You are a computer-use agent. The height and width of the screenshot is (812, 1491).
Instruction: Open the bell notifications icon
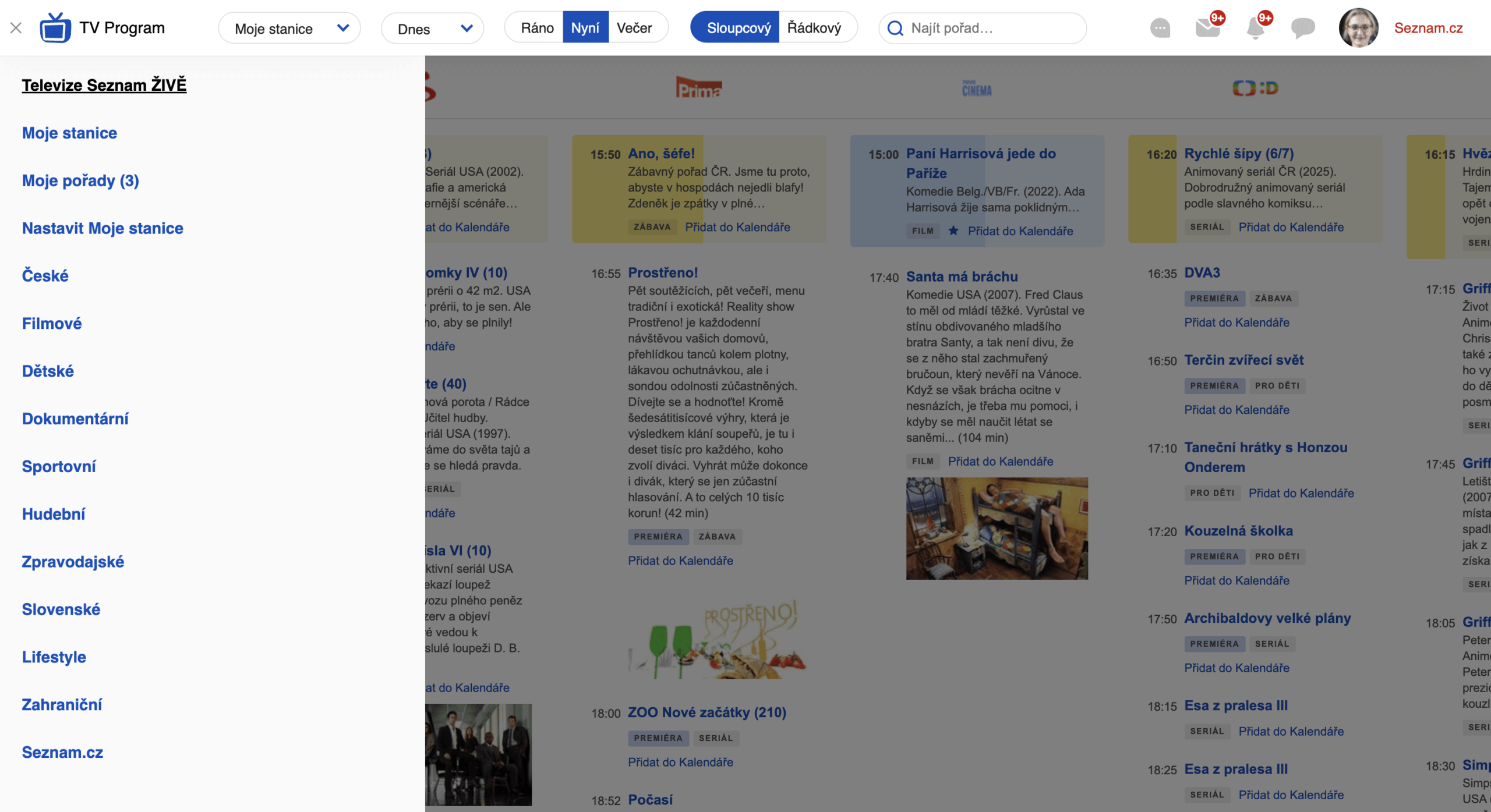point(1255,28)
